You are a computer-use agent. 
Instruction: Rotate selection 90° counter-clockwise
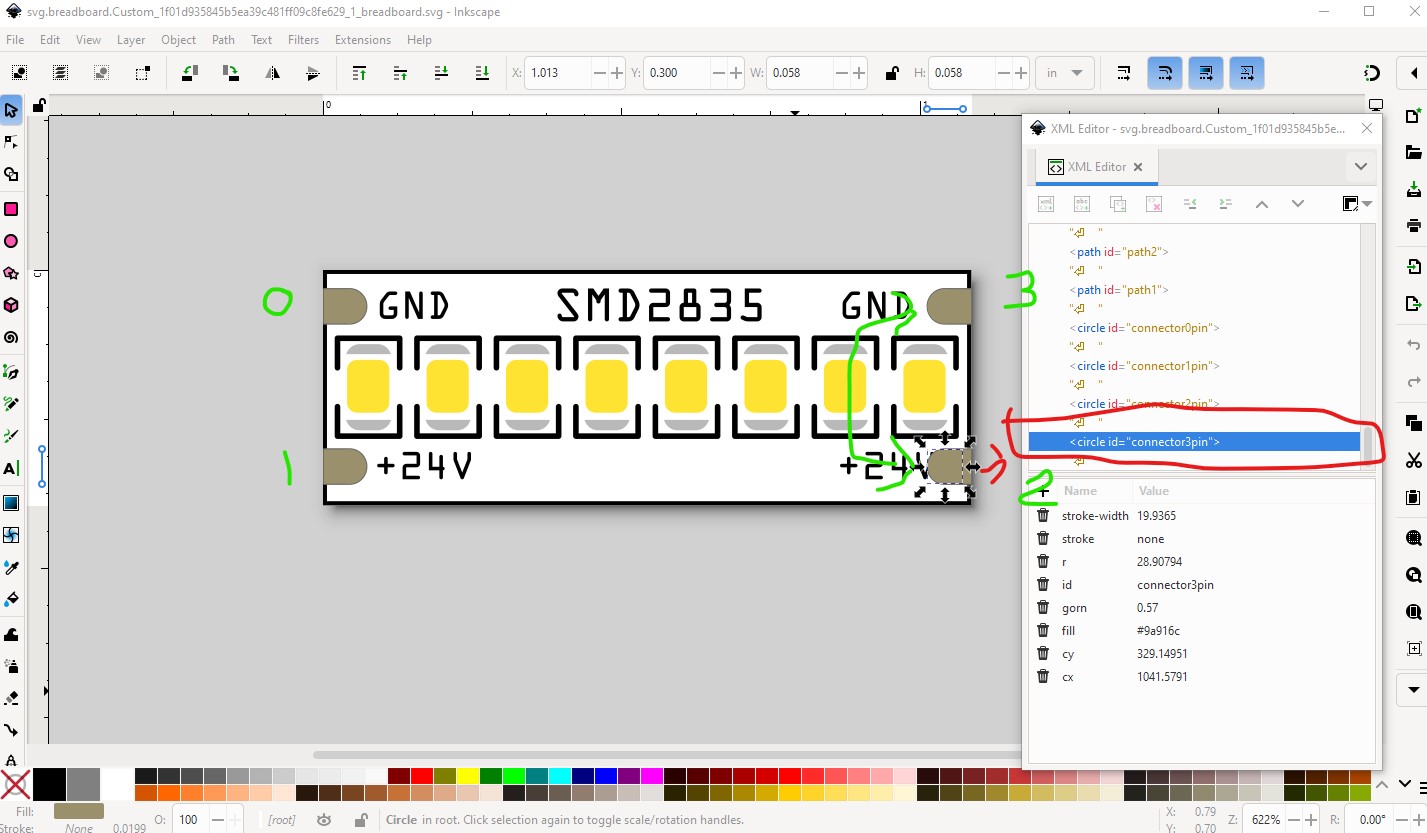pyautogui.click(x=189, y=73)
